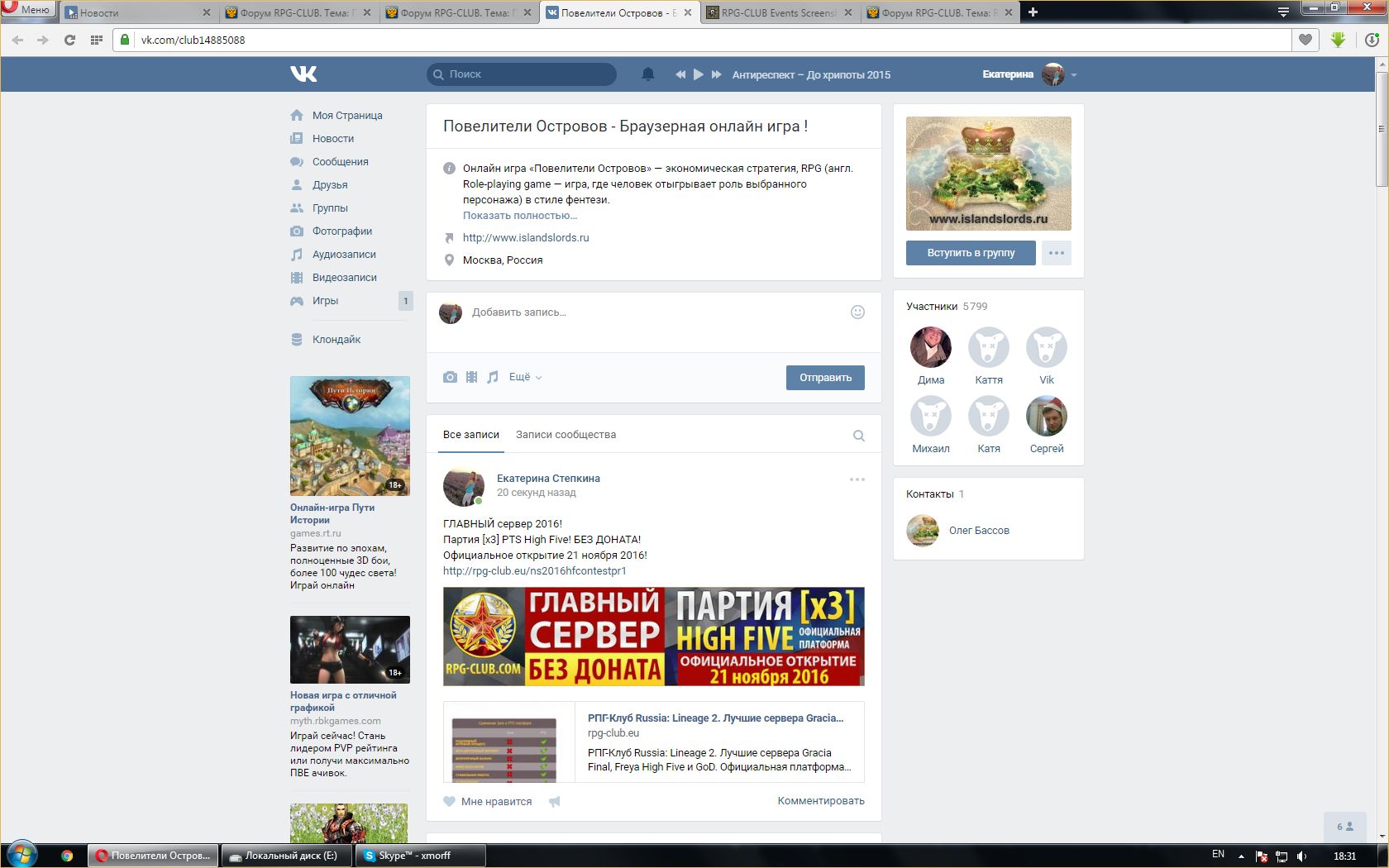Open the Windows Start button
The image size is (1389, 868).
pos(22,855)
